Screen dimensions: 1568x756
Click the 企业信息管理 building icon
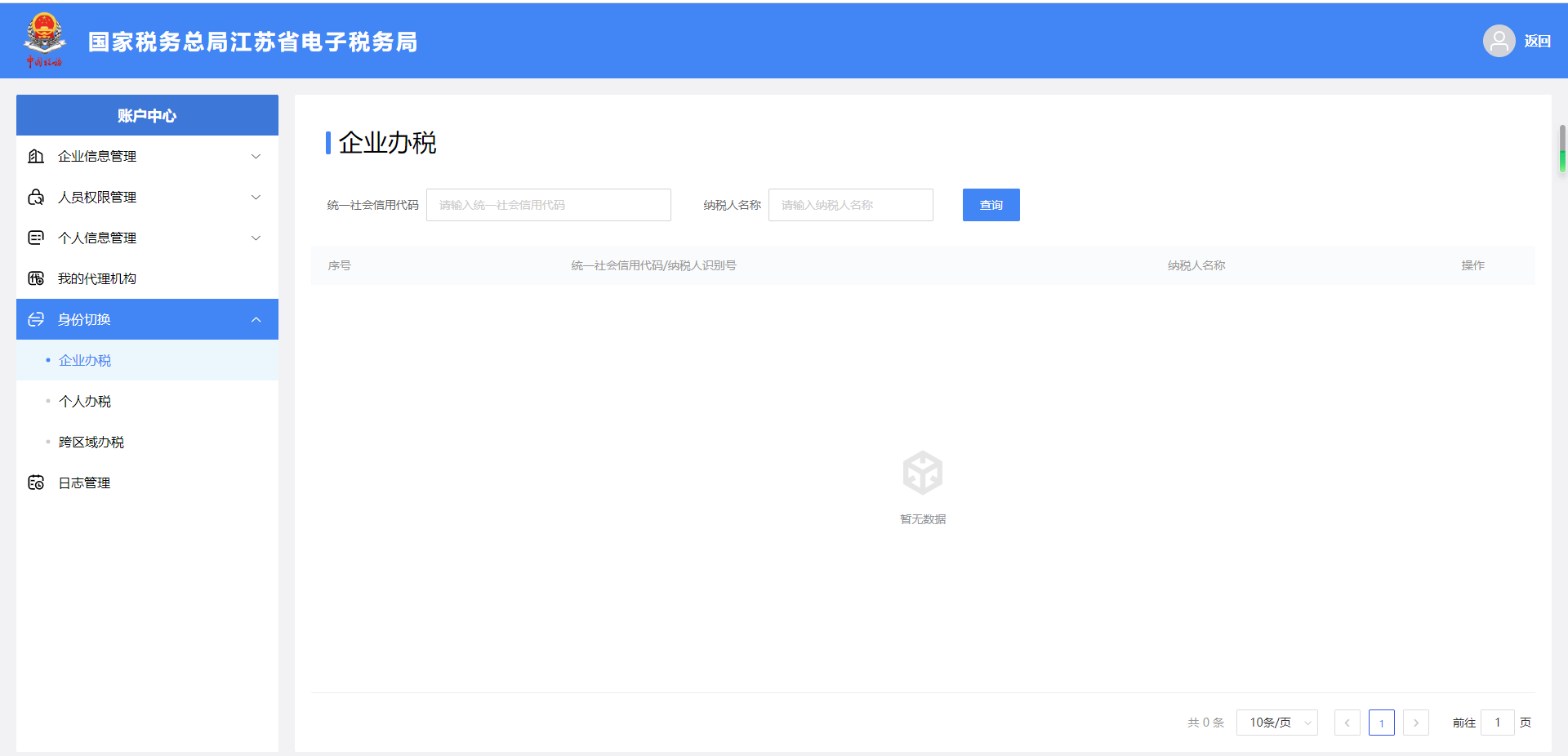coord(36,156)
